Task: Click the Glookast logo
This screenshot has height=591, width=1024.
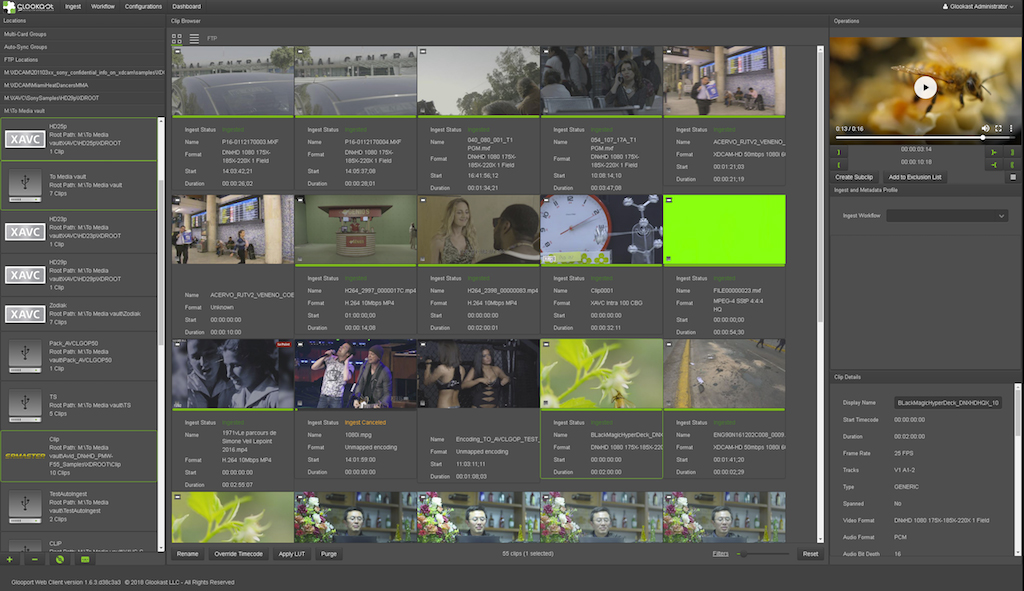Action: click(x=29, y=7)
